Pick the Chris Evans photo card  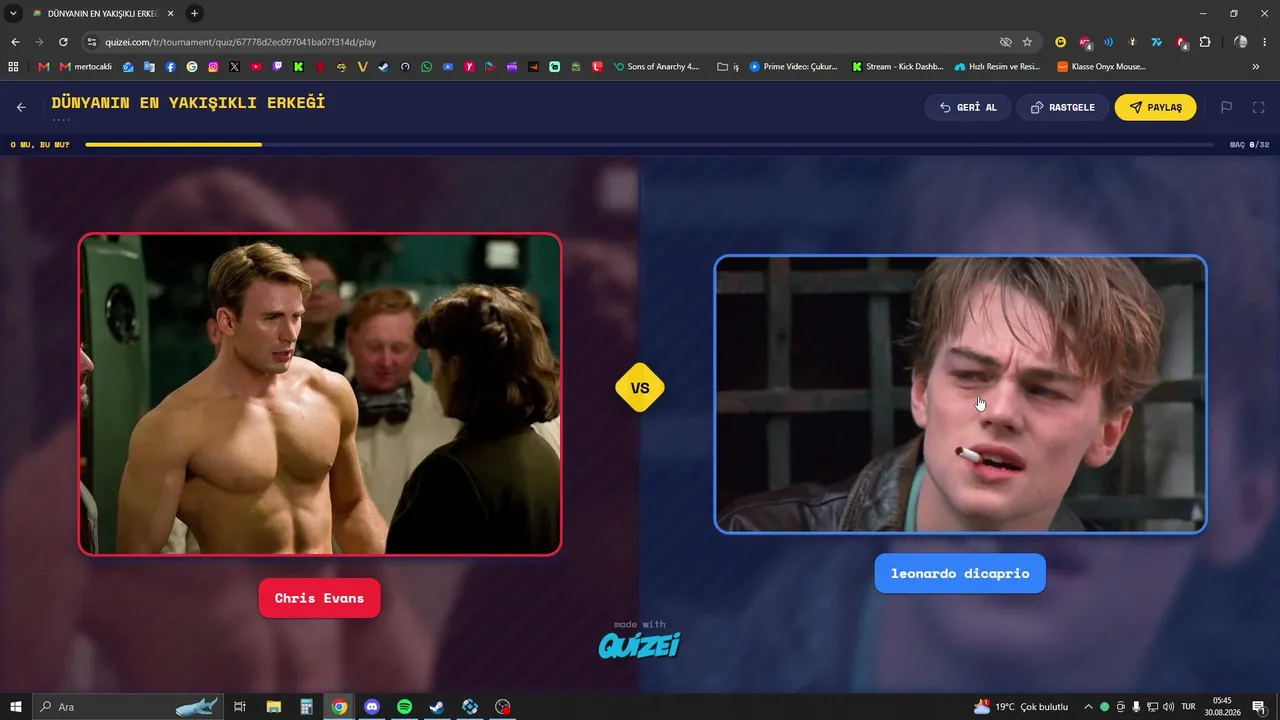coord(320,394)
